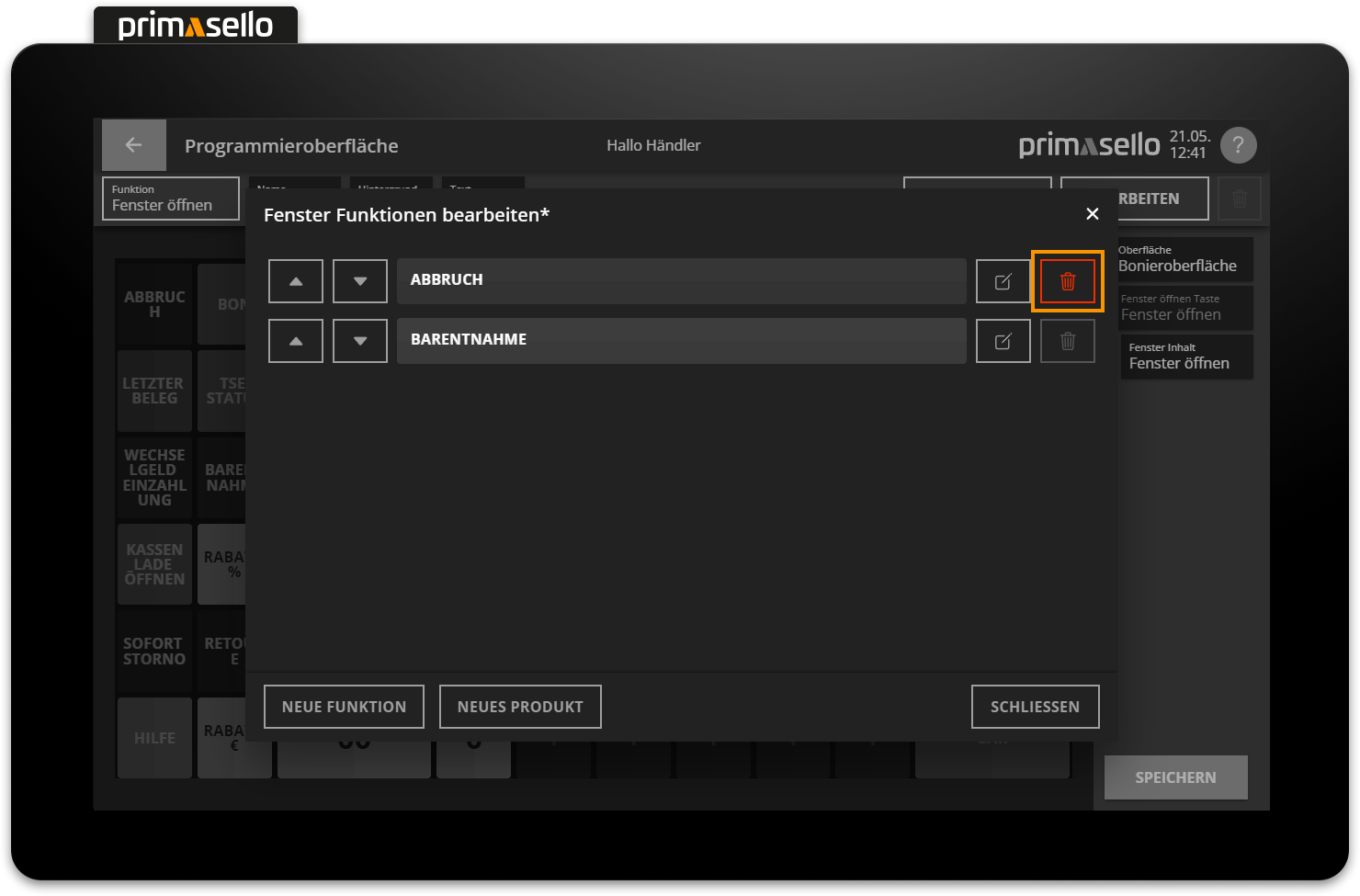The height and width of the screenshot is (896, 1360).
Task: Delete the ABBRUCH function row
Action: (x=1067, y=281)
